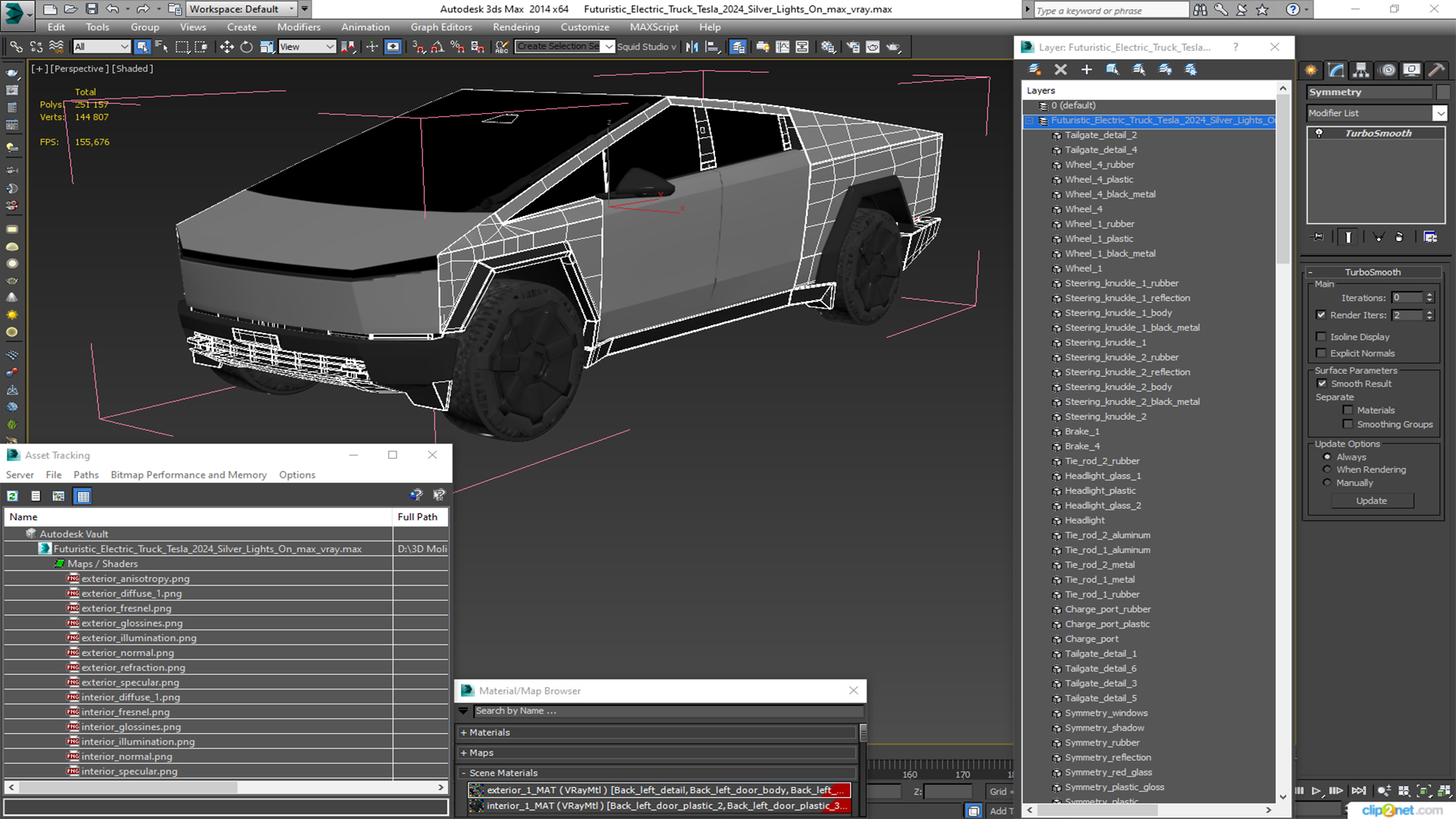Open the MAXScript menu
This screenshot has height=819, width=1456.
coord(654,27)
